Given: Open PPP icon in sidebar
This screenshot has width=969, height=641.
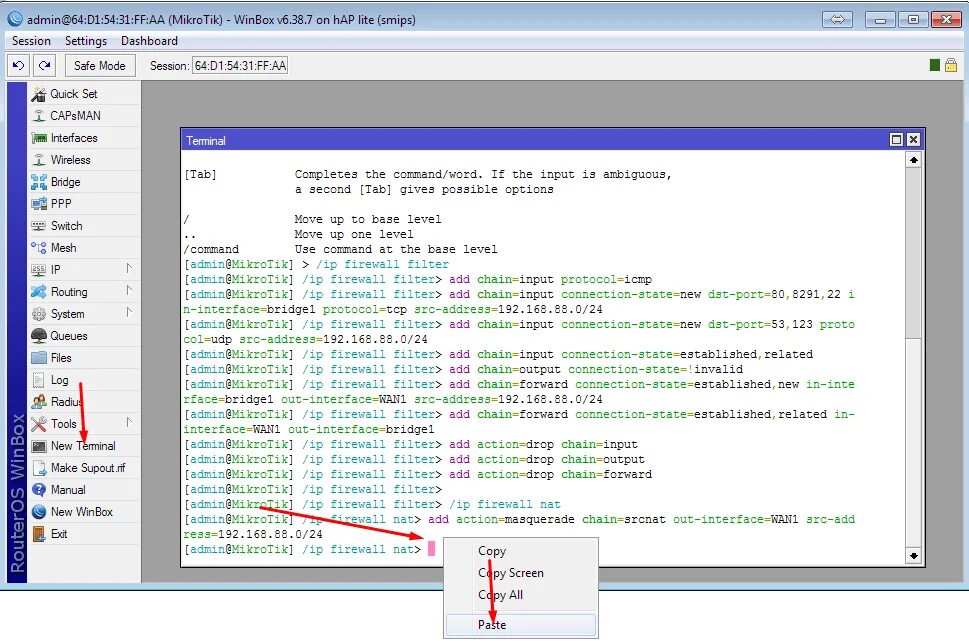Looking at the screenshot, I should (39, 204).
